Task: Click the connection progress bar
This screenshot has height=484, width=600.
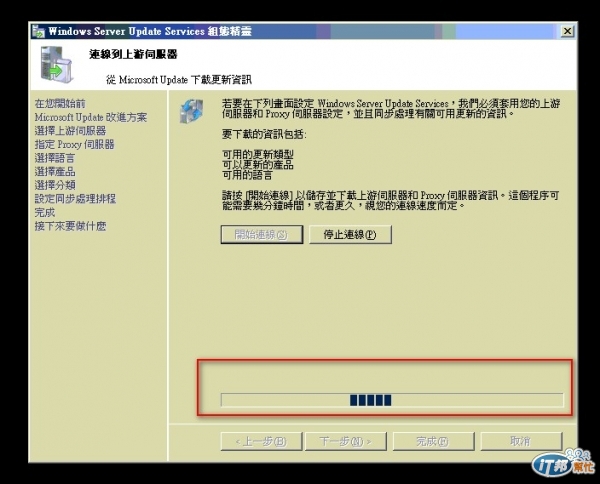Action: click(x=392, y=400)
